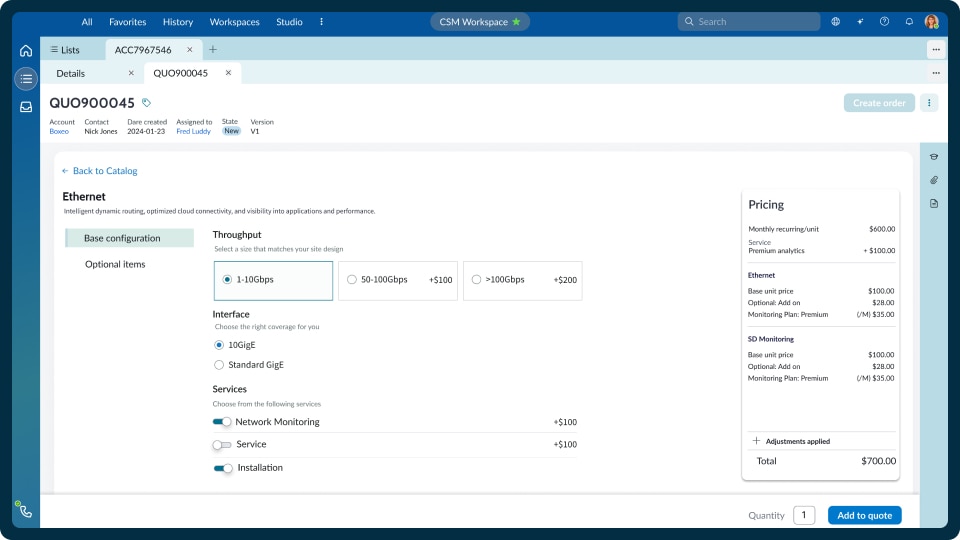This screenshot has width=960, height=540.
Task: Open the Studio menu
Action: point(289,21)
